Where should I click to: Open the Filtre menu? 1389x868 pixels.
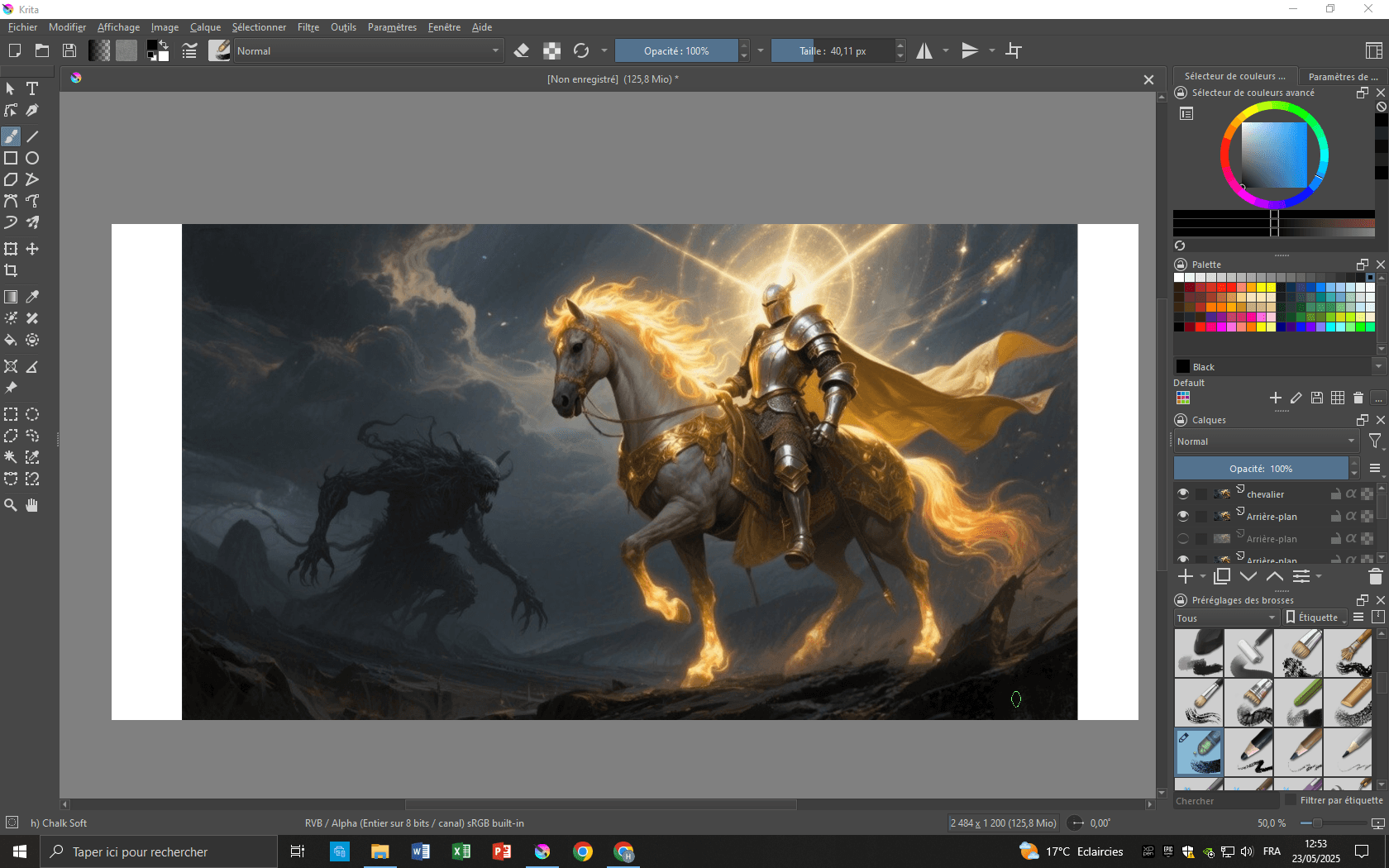[308, 27]
